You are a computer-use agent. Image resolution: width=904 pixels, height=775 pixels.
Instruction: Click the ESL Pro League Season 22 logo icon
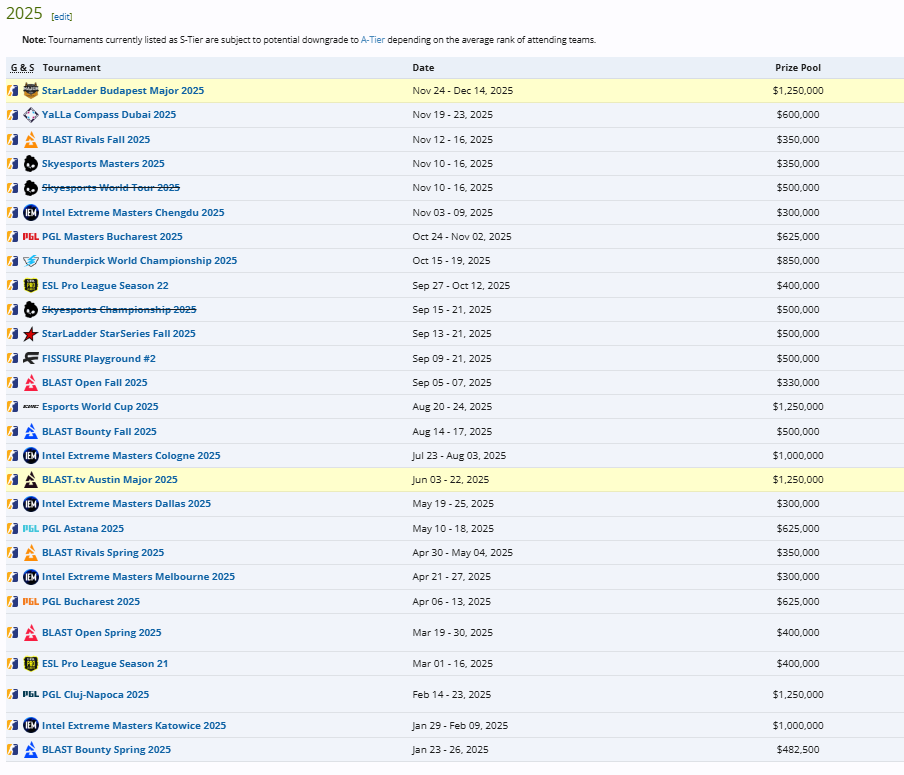click(x=31, y=285)
